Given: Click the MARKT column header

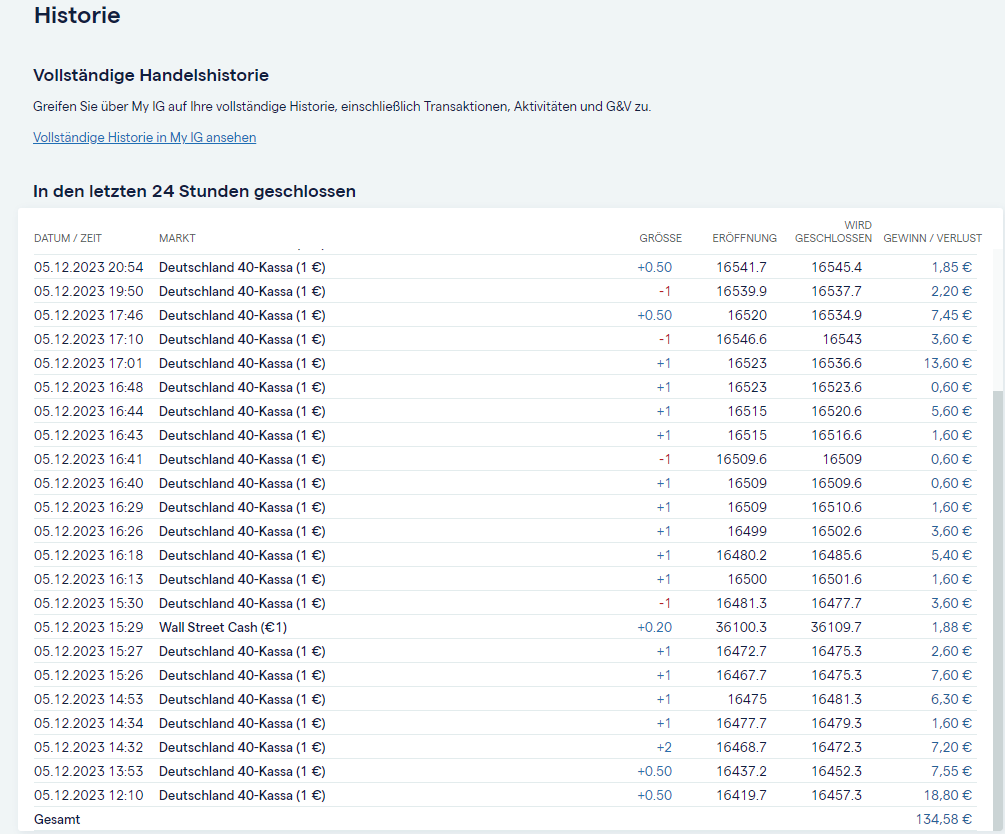Looking at the screenshot, I should click(x=177, y=238).
